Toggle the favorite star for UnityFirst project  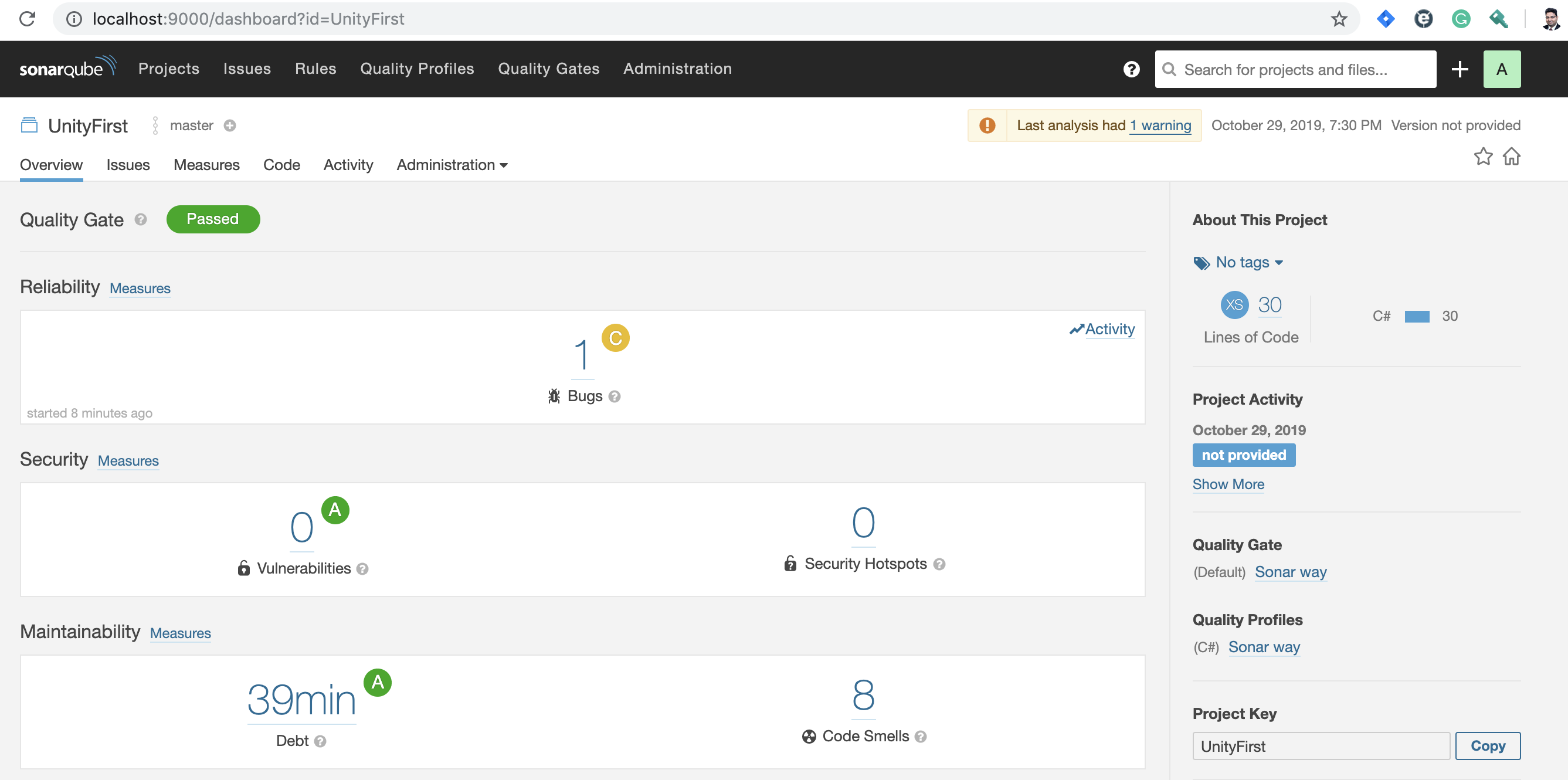click(x=1483, y=157)
